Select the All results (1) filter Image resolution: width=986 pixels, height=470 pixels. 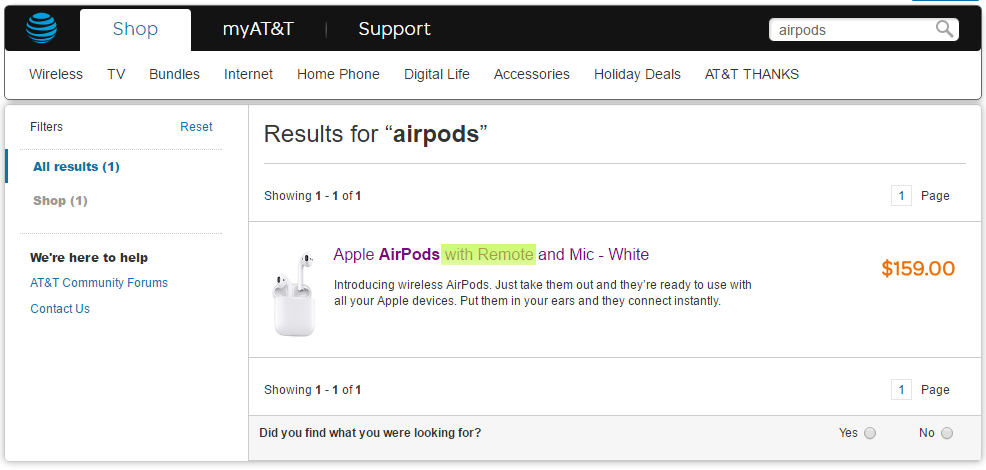tap(77, 167)
